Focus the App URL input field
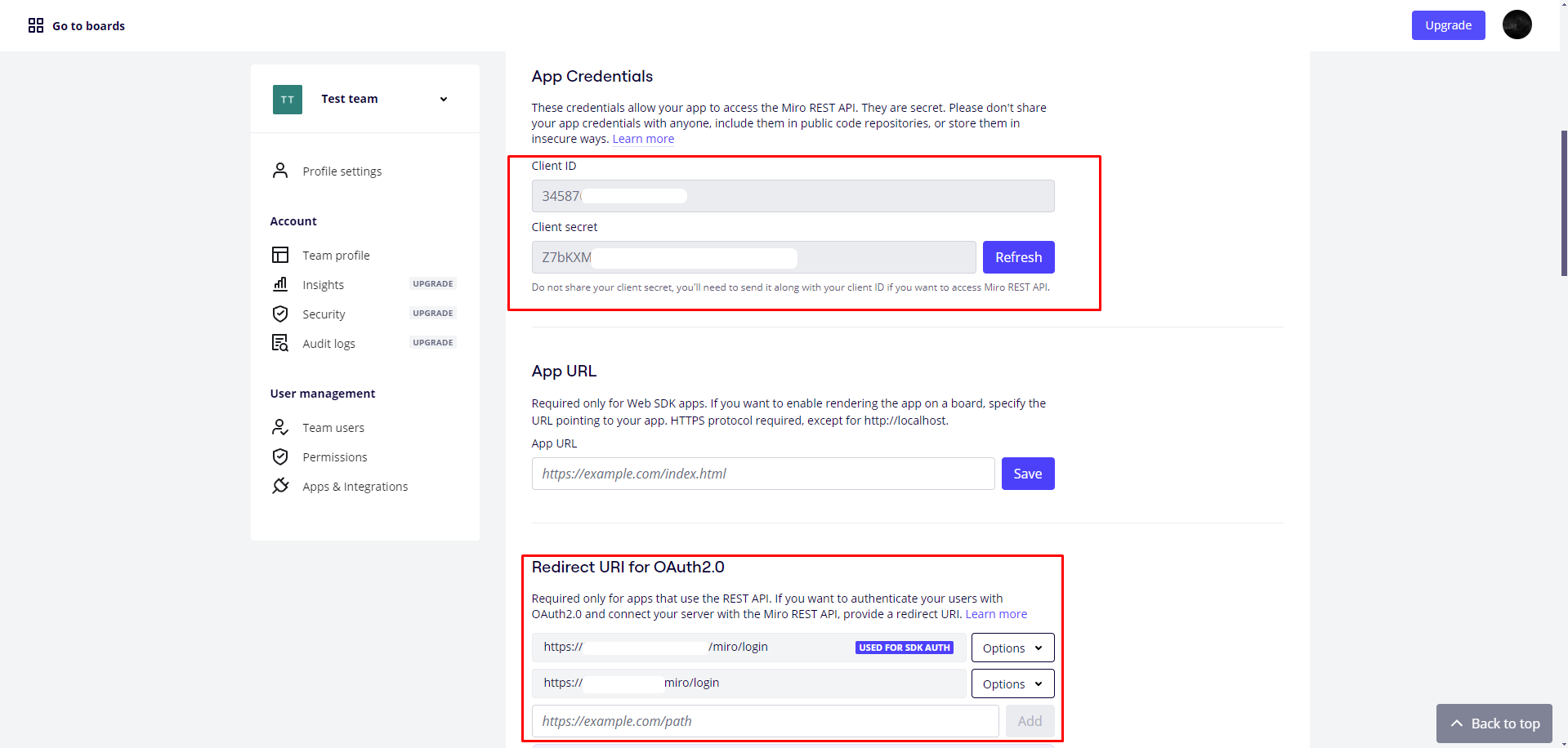The height and width of the screenshot is (748, 1568). pyautogui.click(x=762, y=474)
